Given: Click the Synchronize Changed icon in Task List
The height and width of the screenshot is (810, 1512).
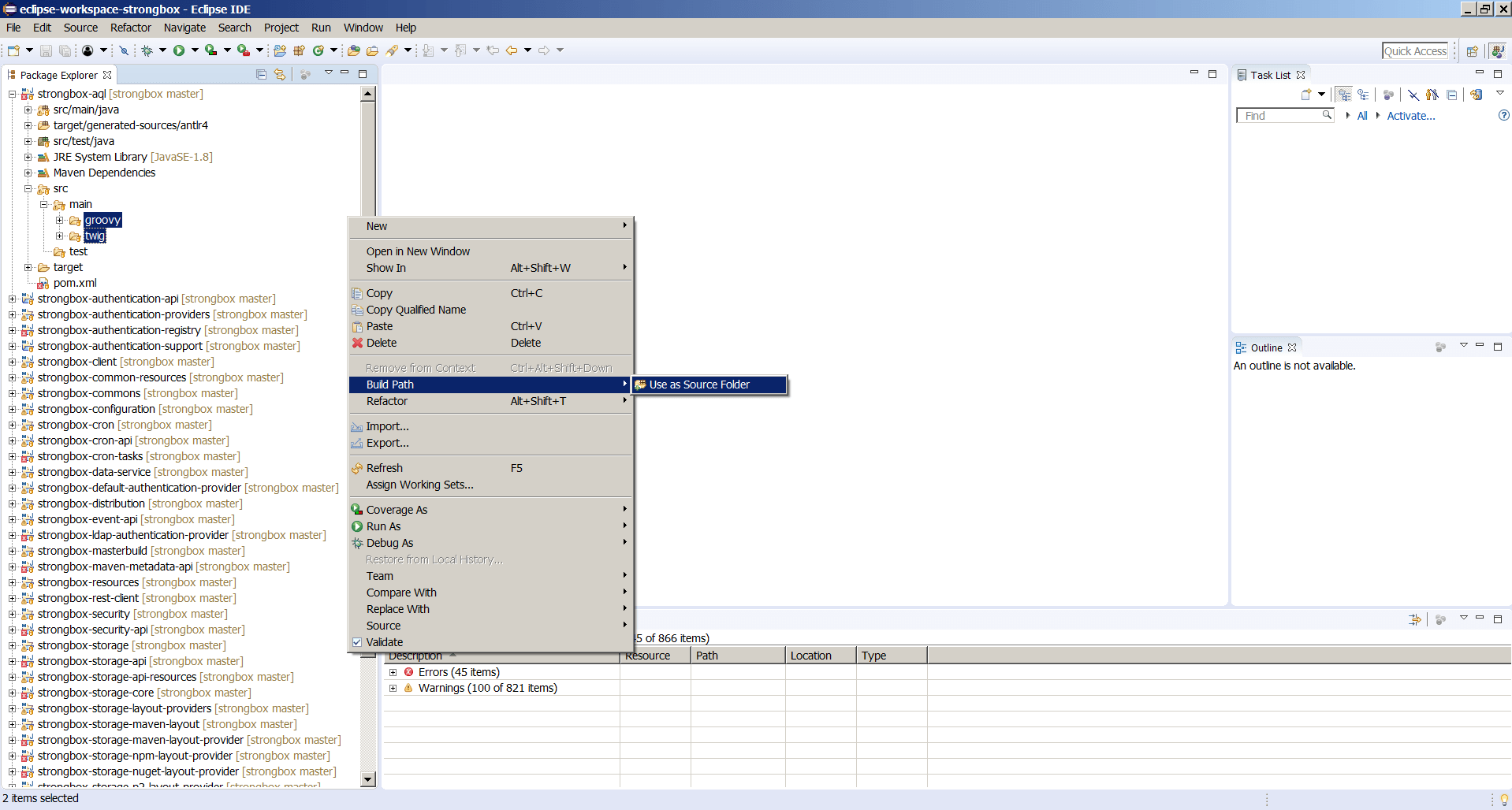Looking at the screenshot, I should point(1476,95).
